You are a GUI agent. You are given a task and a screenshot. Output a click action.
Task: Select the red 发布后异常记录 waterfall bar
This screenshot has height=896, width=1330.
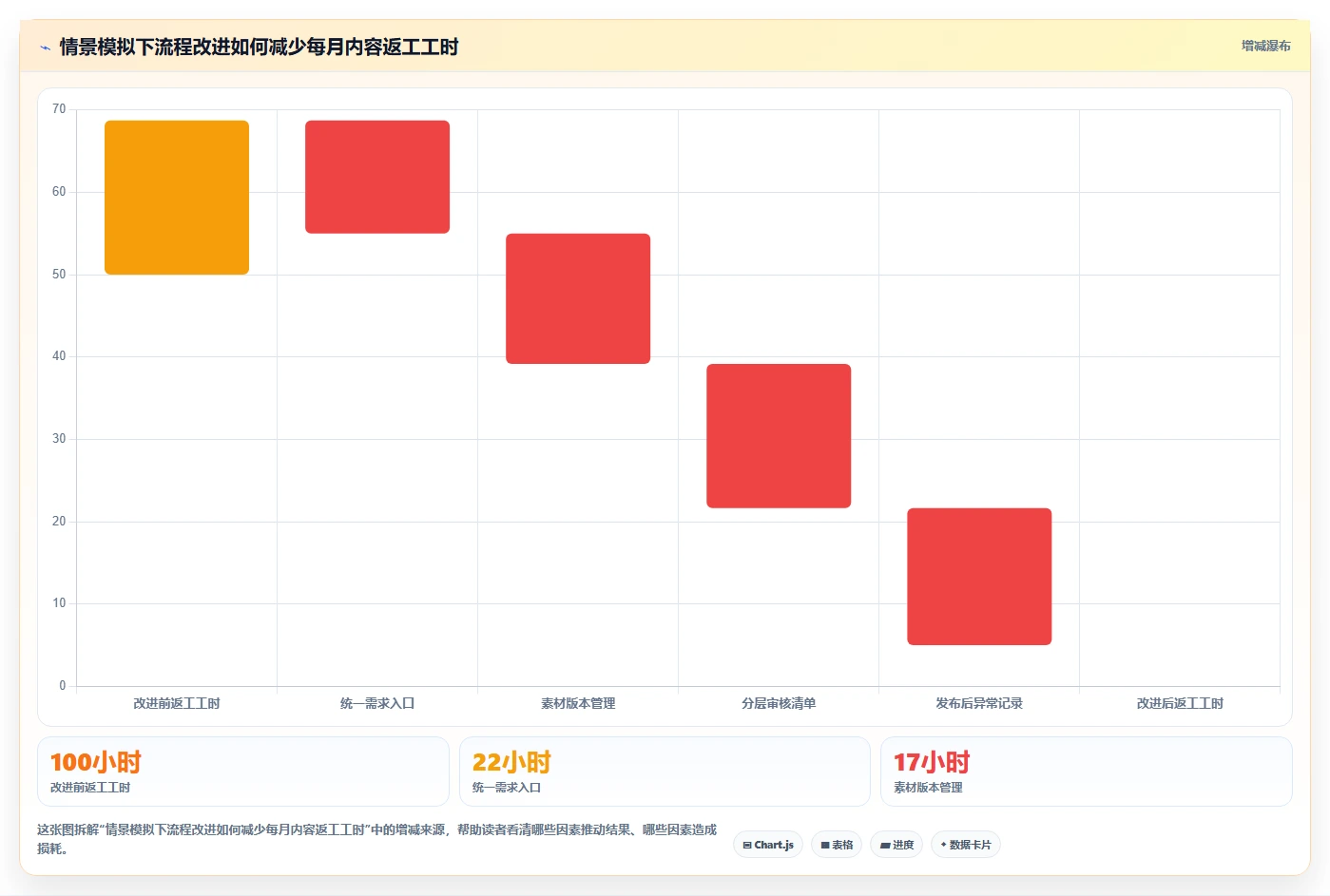click(x=979, y=577)
